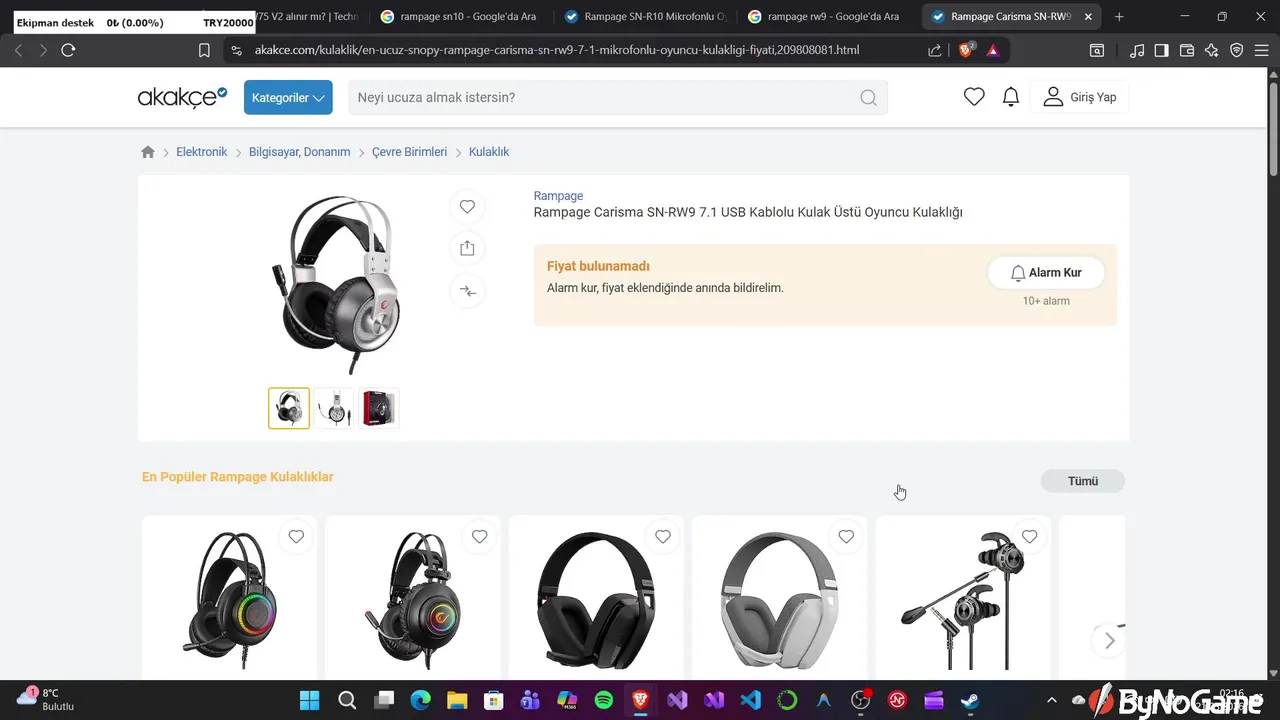Screen dimensions: 1280x720
Task: Open Kulaklık breadcrumb link
Action: 489,152
